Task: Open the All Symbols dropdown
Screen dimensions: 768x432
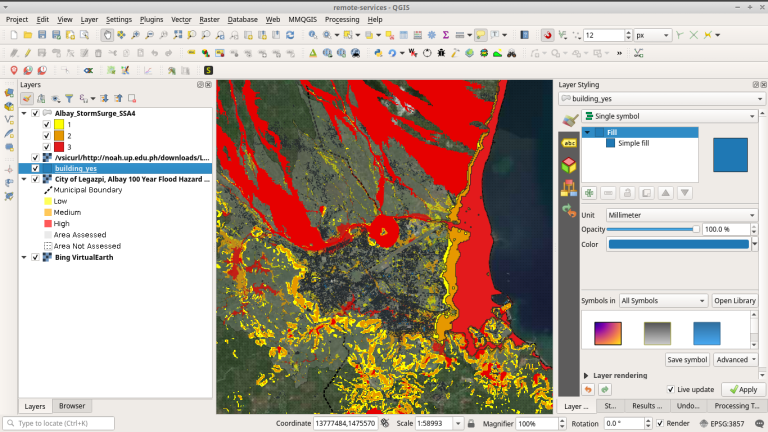Action: [663, 301]
